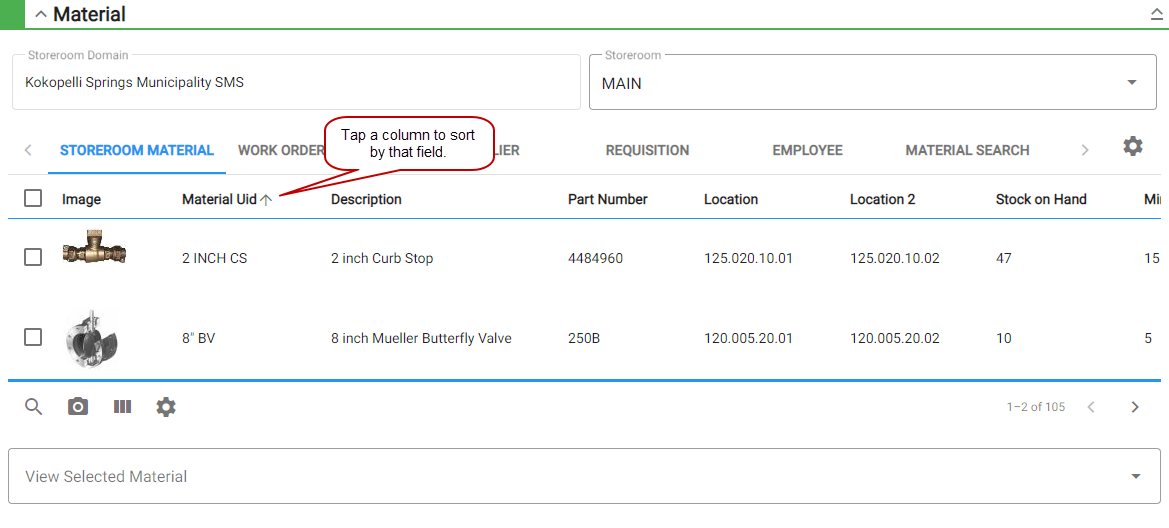
Task: Open tab settings gear at top right
Action: click(x=1132, y=147)
